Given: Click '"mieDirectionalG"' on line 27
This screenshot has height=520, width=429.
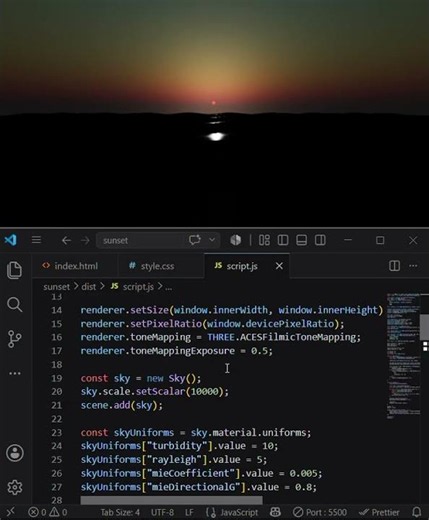Looking at the screenshot, I should tap(194, 487).
